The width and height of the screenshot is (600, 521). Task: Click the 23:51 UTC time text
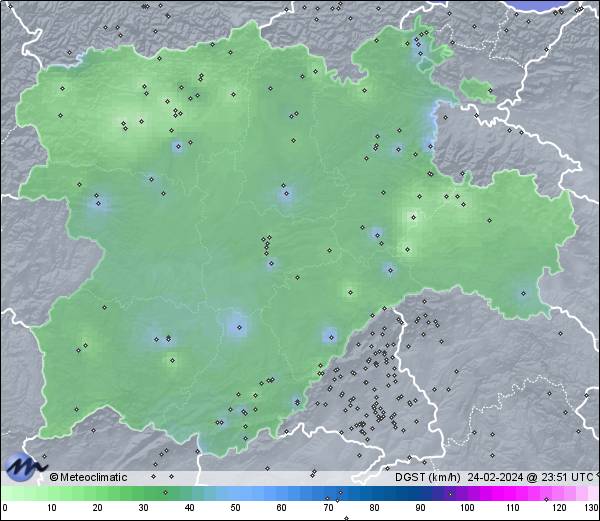(565, 477)
